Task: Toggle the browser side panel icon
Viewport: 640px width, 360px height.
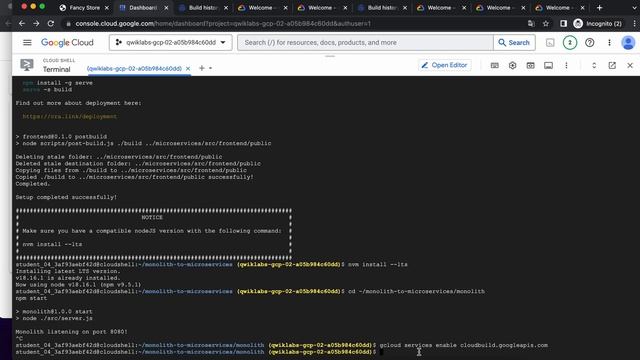Action: 563,24
